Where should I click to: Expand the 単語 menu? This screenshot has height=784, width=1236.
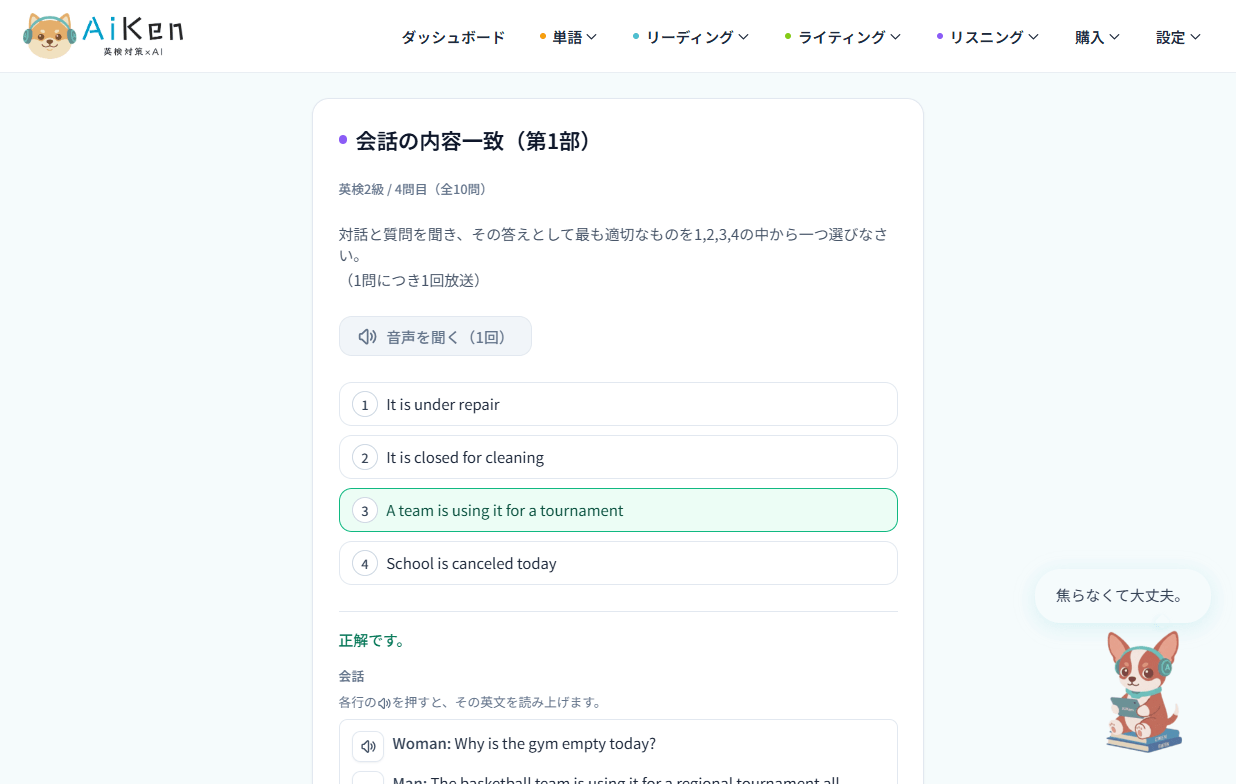(x=568, y=37)
